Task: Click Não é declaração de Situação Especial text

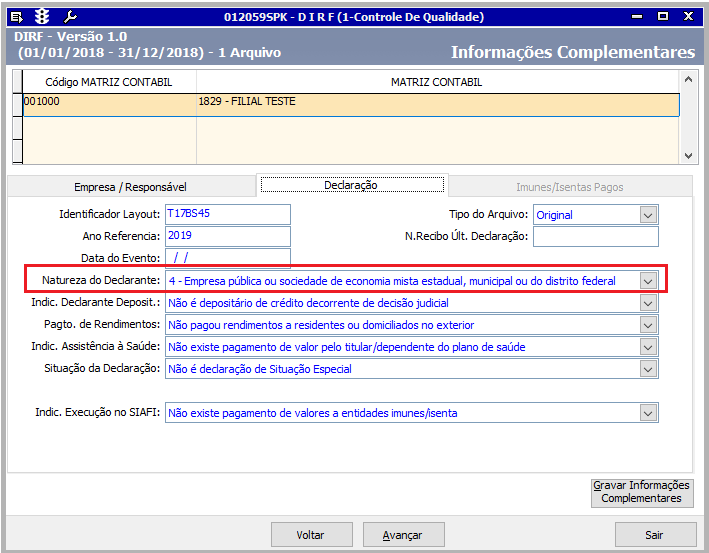Action: click(260, 369)
